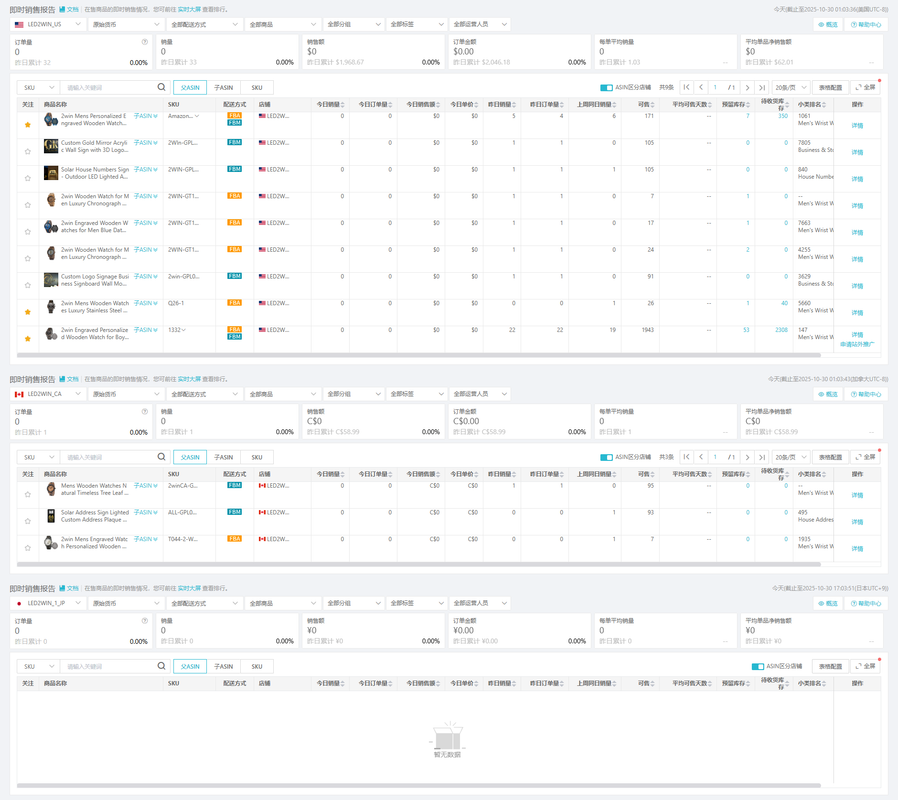The width and height of the screenshot is (898, 800).
Task: Open 全屏 fullscreen in the LED2WIN_1_JP table
Action: pyautogui.click(x=865, y=666)
